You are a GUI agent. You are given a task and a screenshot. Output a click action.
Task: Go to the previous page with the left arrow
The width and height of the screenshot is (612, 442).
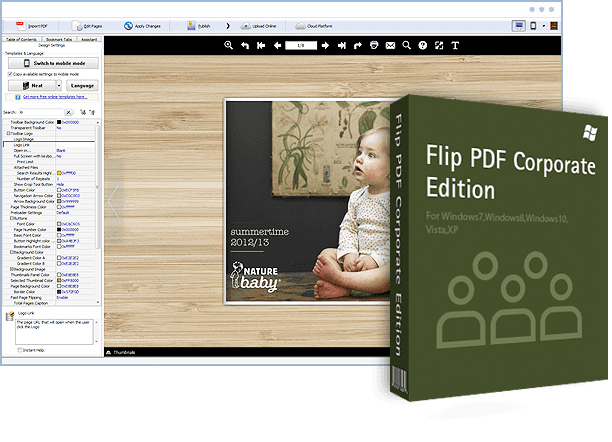tap(277, 45)
